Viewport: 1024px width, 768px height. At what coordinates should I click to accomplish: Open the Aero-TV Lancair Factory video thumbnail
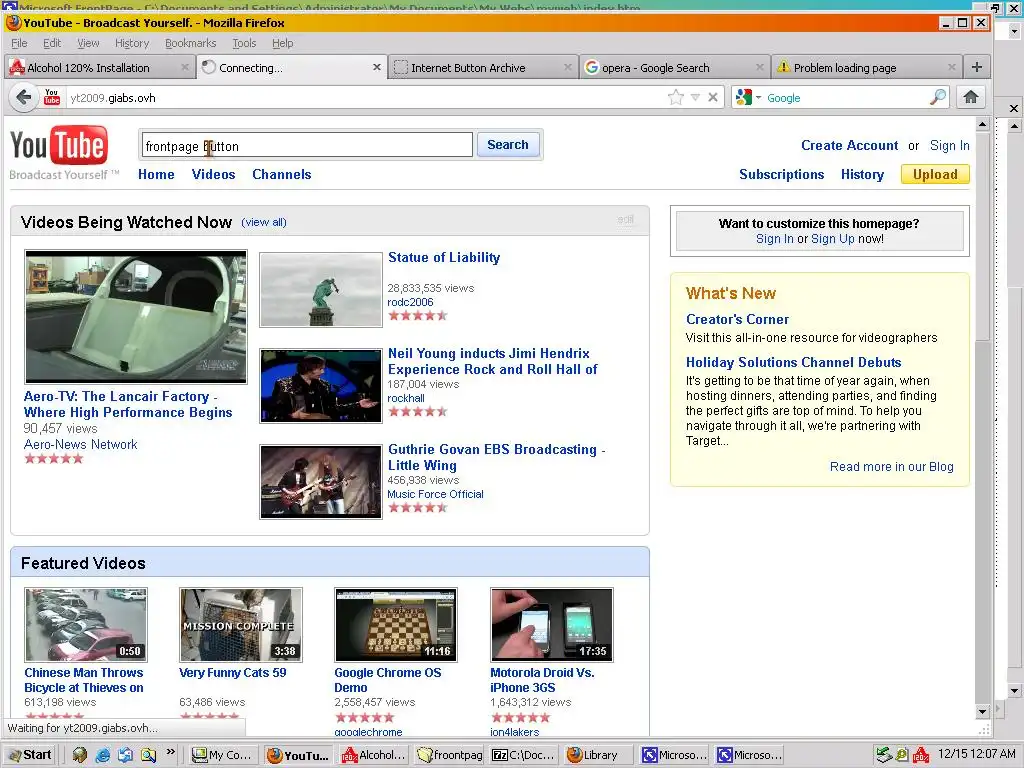[136, 317]
